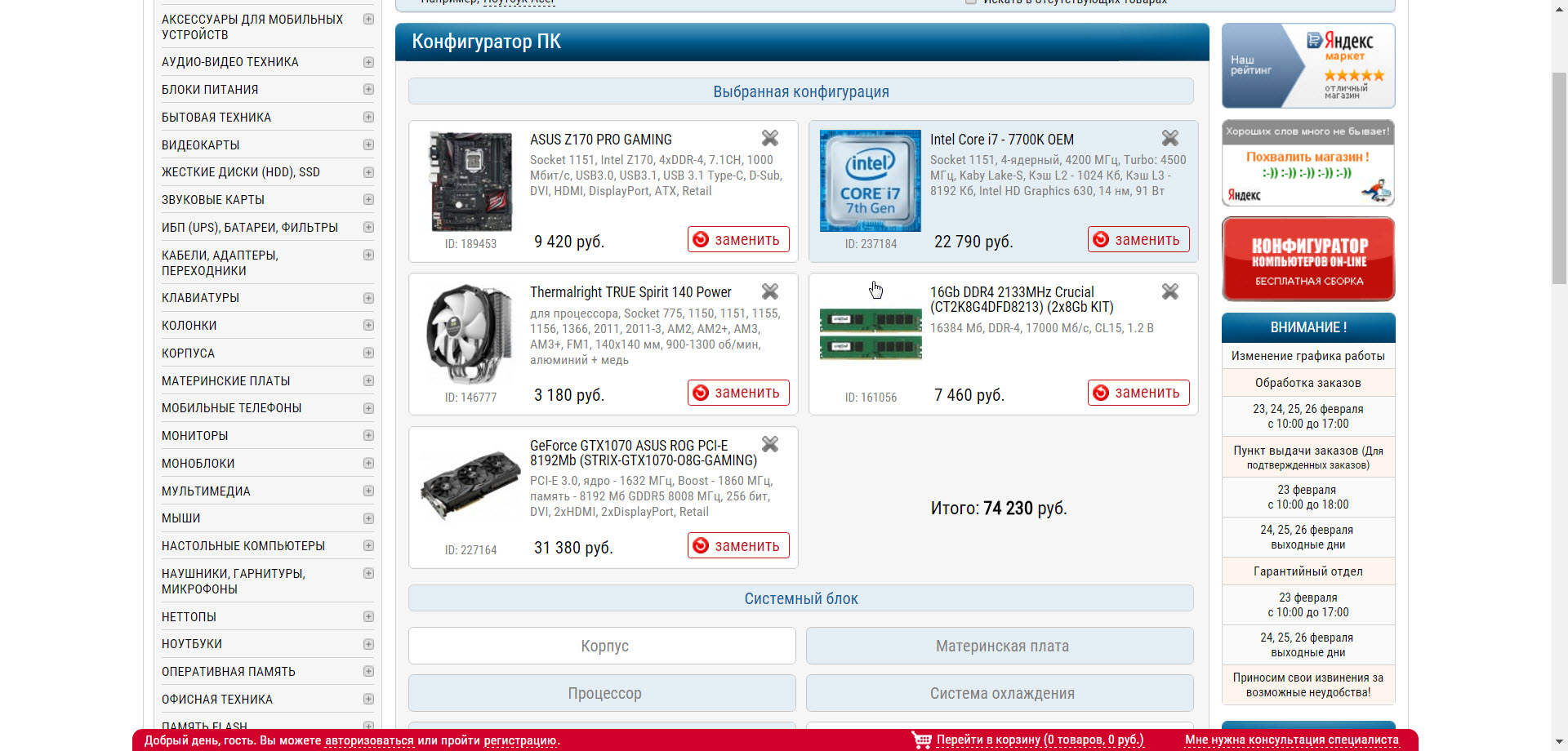
Task: Open the Моноблоки category
Action: (x=198, y=464)
